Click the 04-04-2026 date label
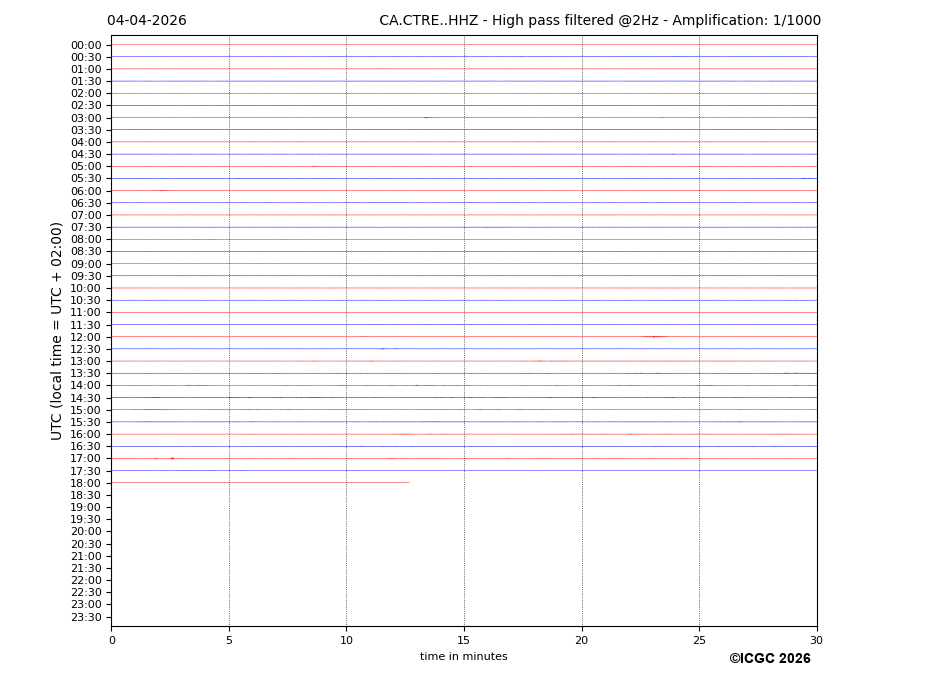The height and width of the screenshot is (696, 927). click(146, 21)
